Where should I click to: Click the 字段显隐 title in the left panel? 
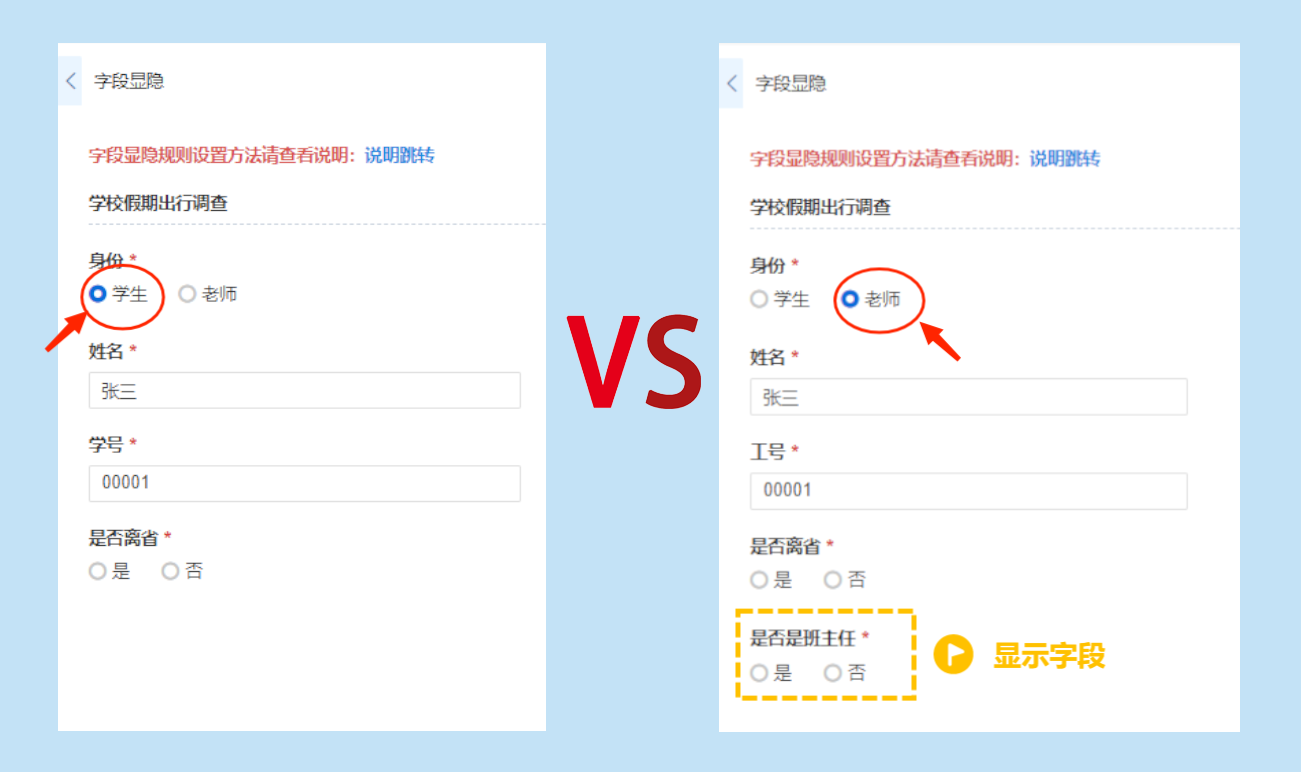click(129, 82)
